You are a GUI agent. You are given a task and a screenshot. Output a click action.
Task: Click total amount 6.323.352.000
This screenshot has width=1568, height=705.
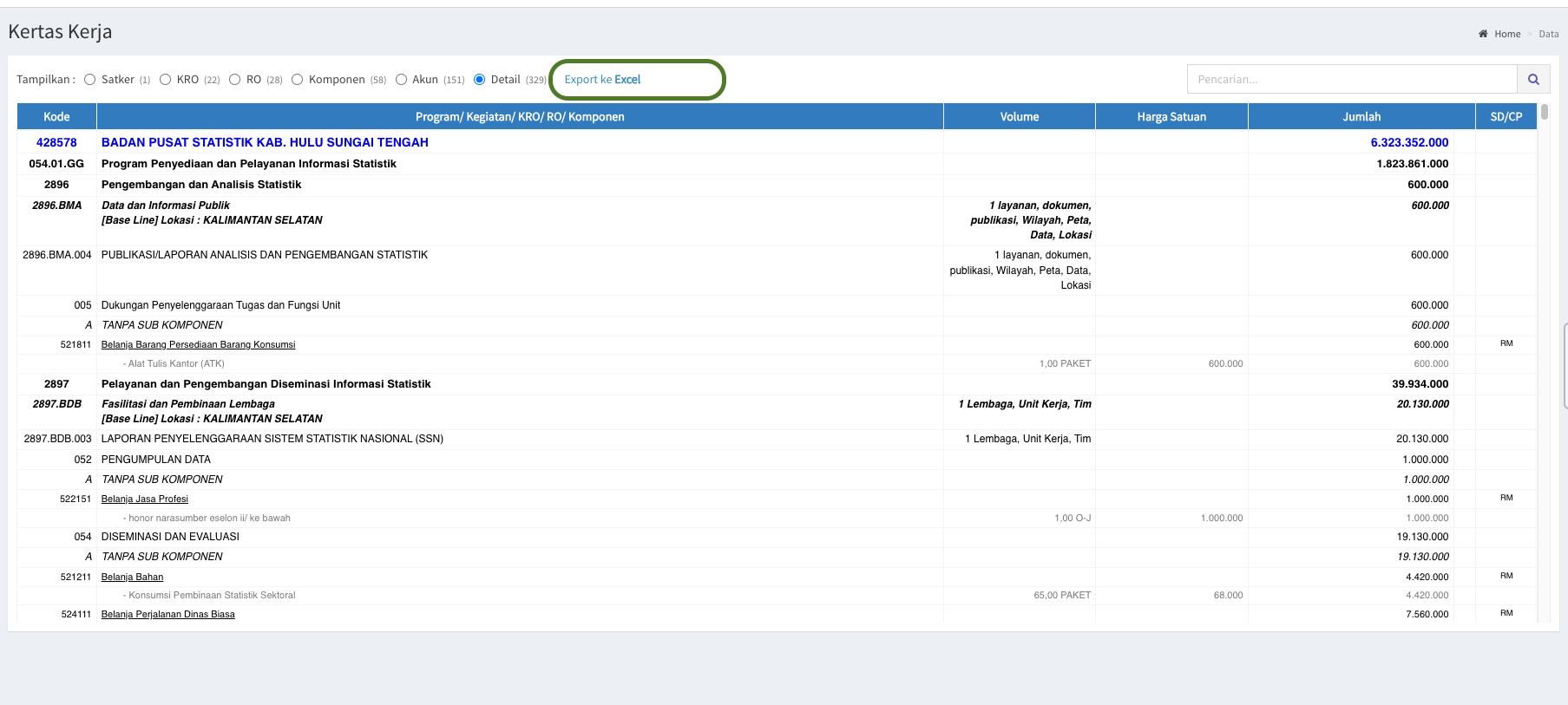[x=1409, y=142]
